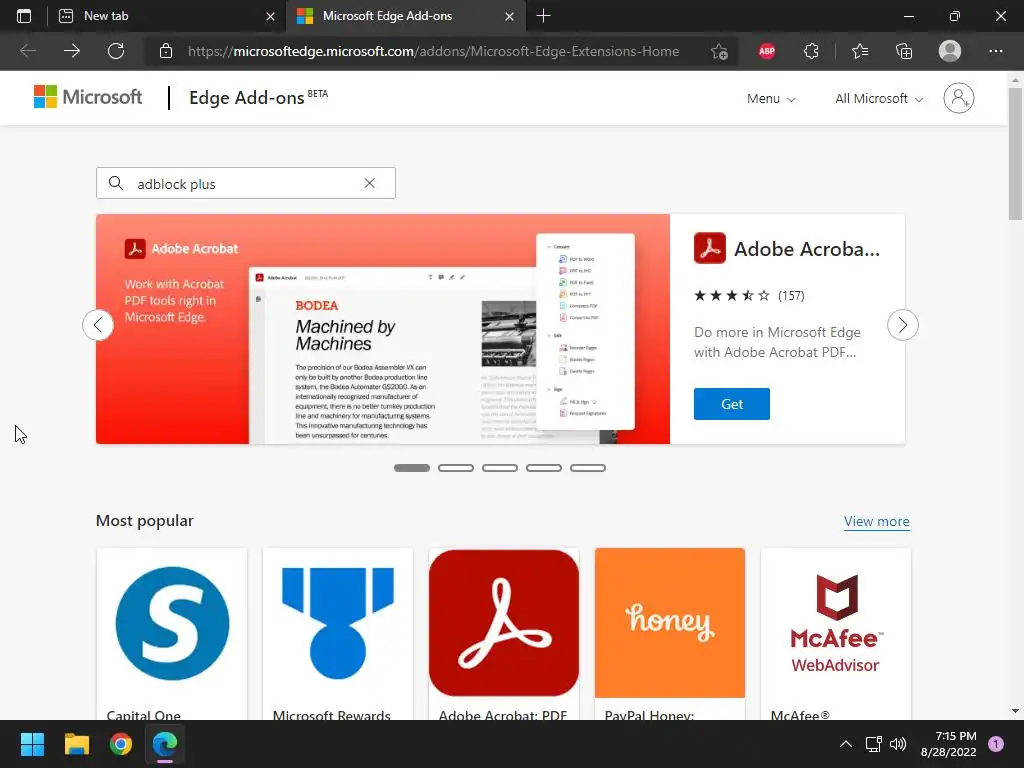Expand the All Microsoft dropdown

[879, 99]
